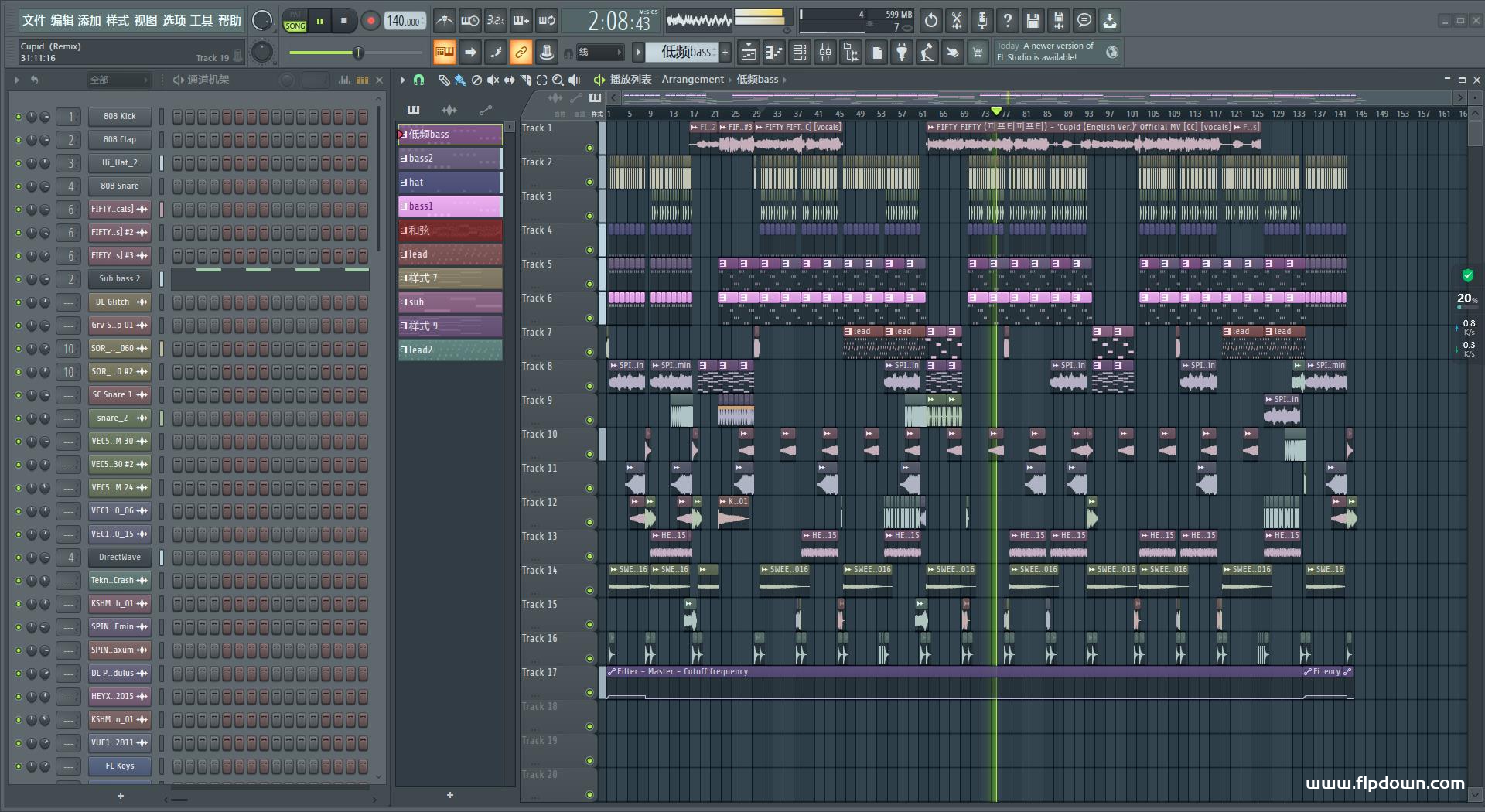The width and height of the screenshot is (1485, 812).
Task: Click the 140.000 tempo field
Action: [x=405, y=21]
